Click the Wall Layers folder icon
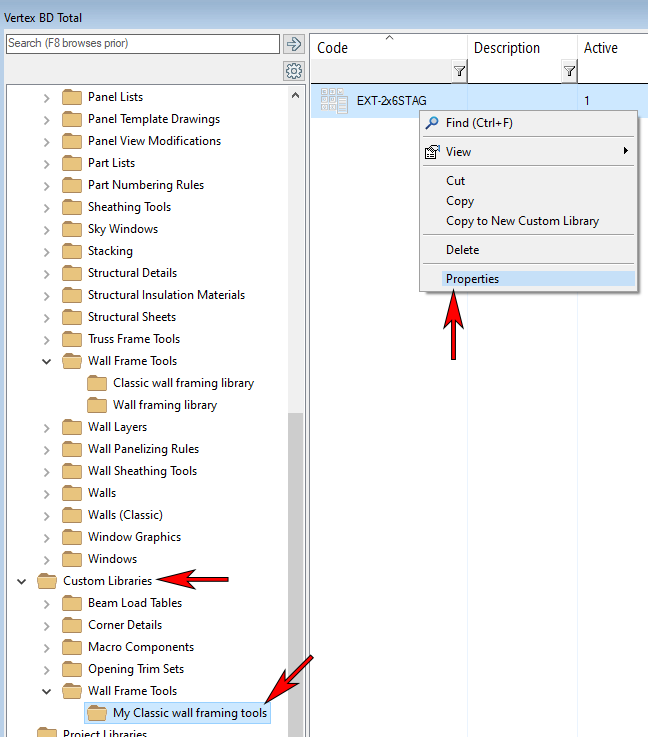Viewport: 648px width, 737px height. pos(72,427)
